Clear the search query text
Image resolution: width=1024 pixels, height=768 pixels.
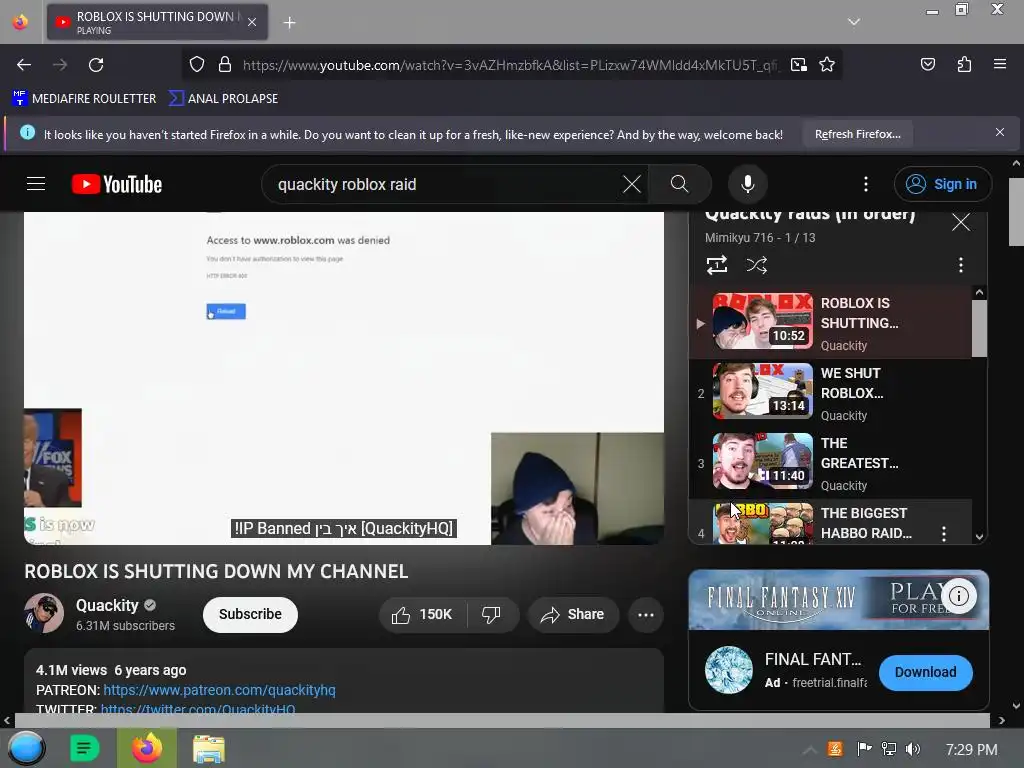(632, 184)
